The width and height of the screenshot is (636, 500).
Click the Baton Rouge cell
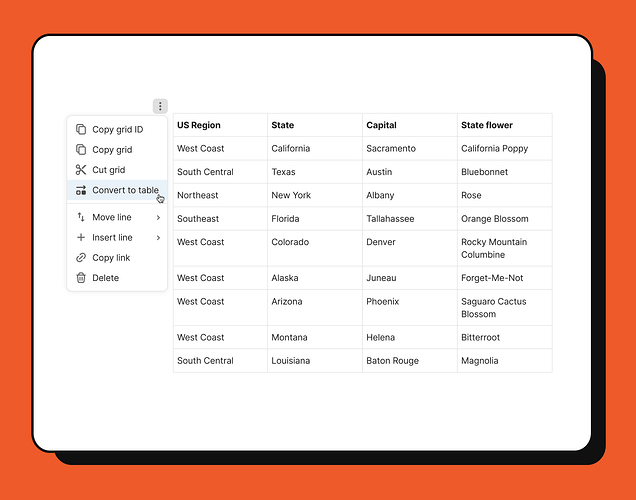coord(410,361)
